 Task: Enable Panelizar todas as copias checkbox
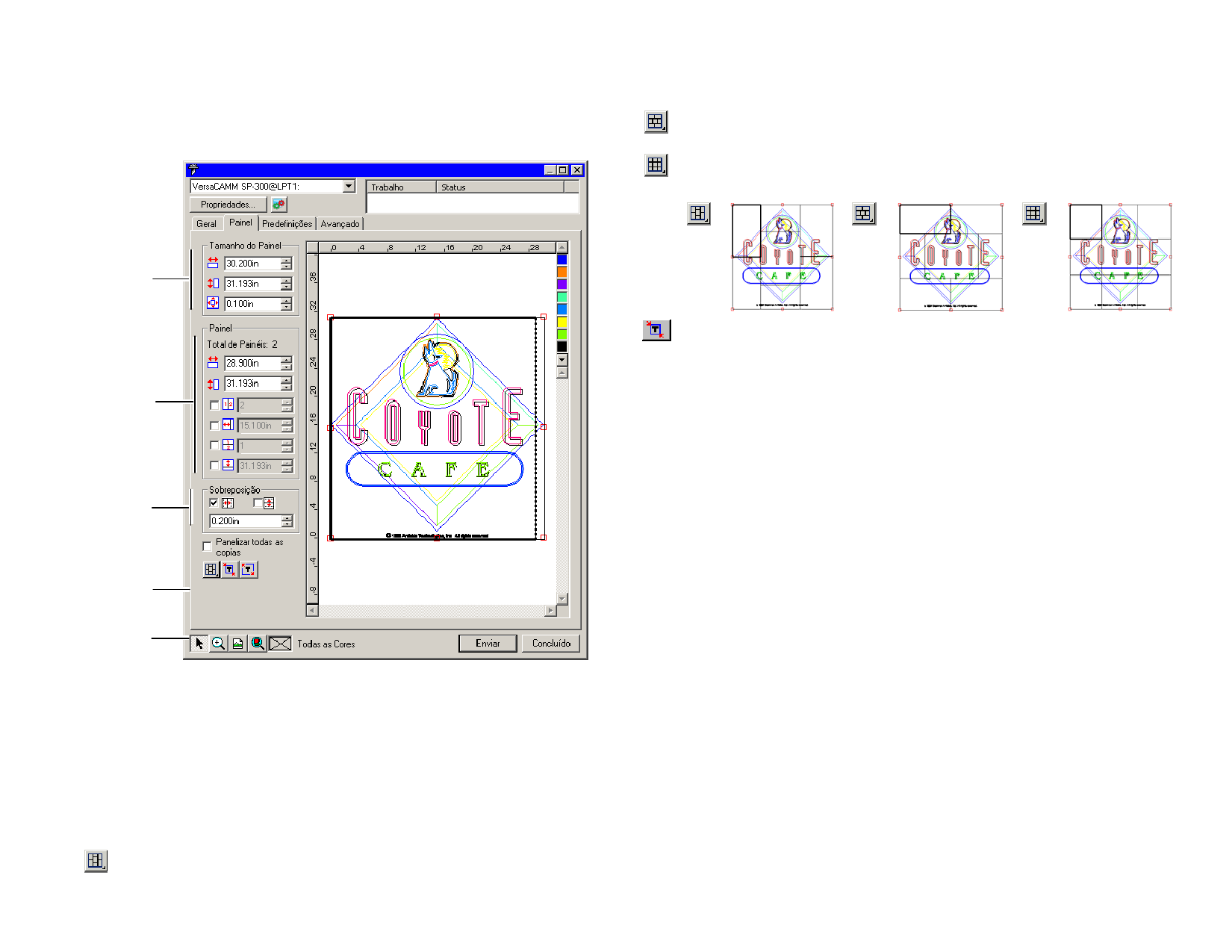click(208, 547)
